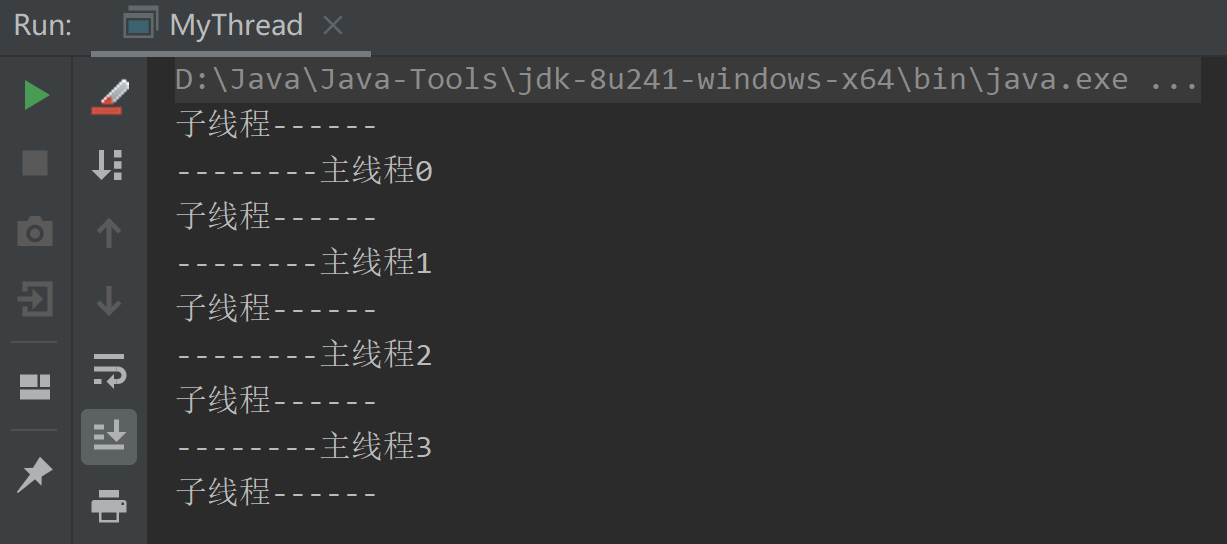Rerun MyThread with the green play icon
1227x544 pixels.
point(36,96)
